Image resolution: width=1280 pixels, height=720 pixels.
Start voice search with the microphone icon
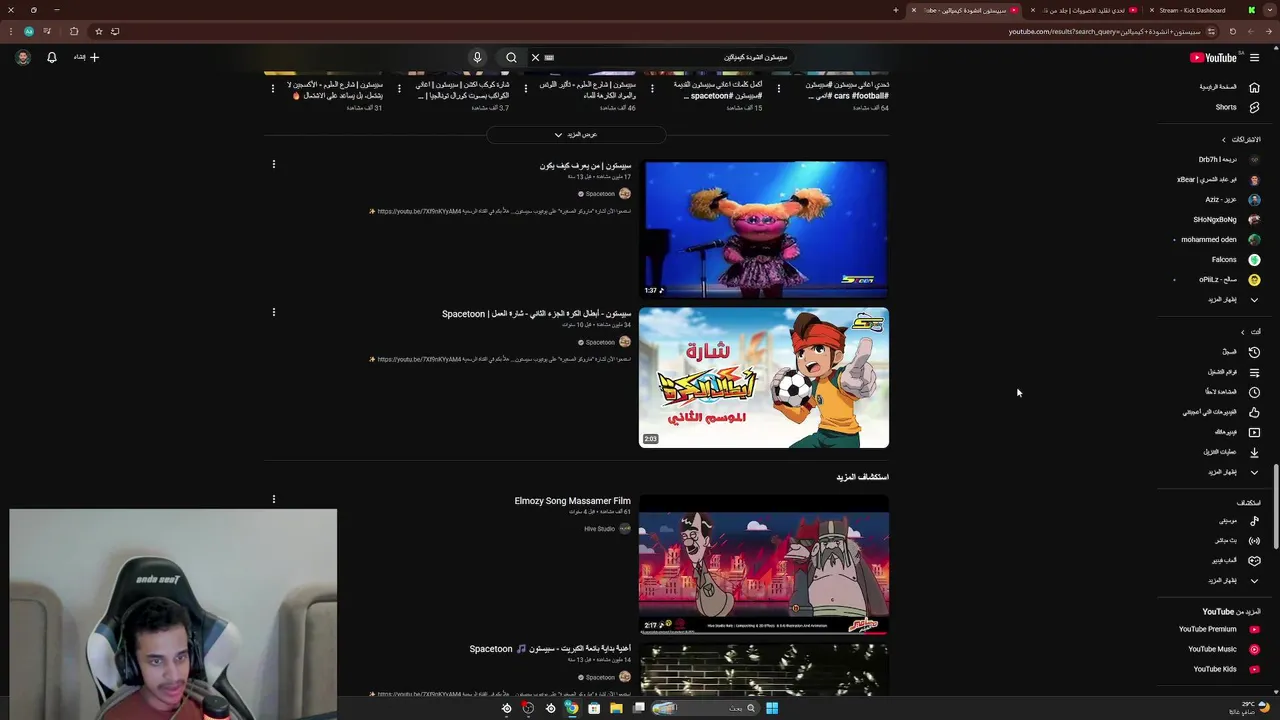[x=477, y=58]
